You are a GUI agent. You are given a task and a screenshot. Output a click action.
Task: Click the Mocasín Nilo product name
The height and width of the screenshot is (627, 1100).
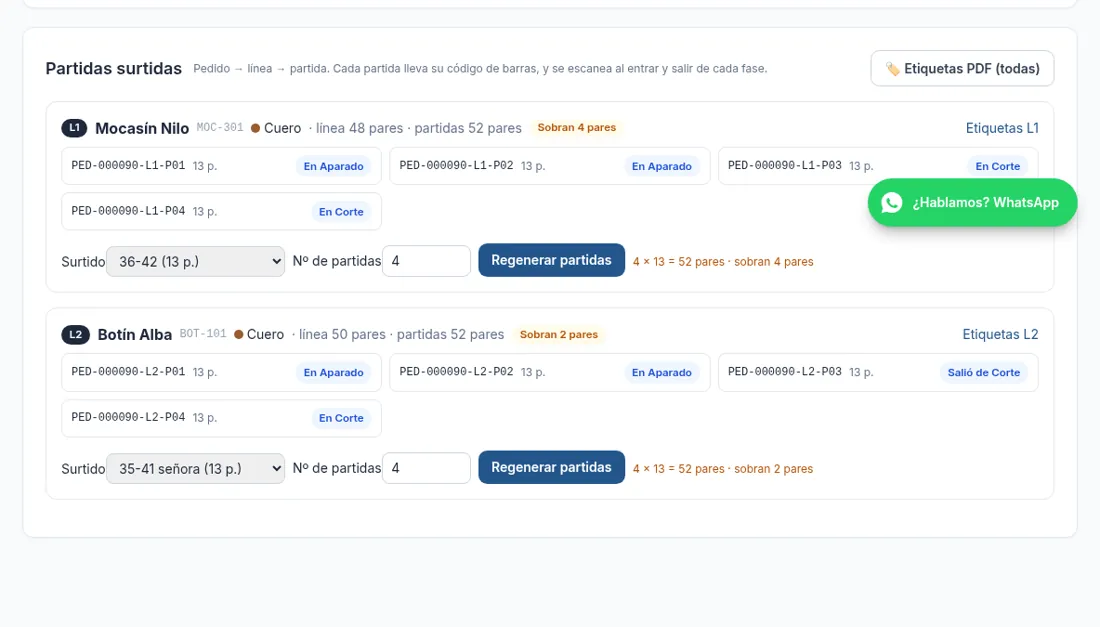click(142, 128)
